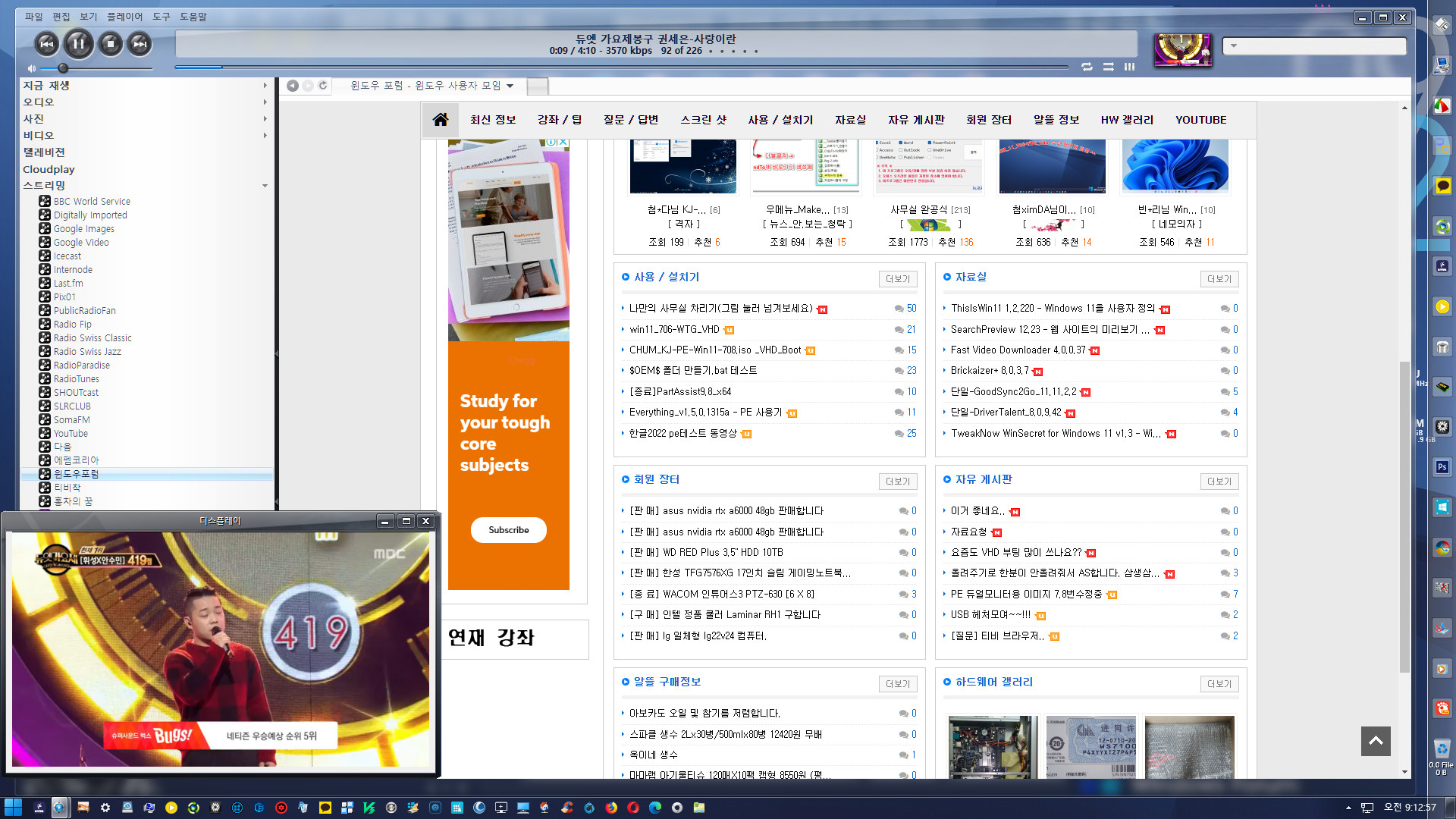Screen dimensions: 1456x819
Task: Mute audio via the speaker icon
Action: 31,68
